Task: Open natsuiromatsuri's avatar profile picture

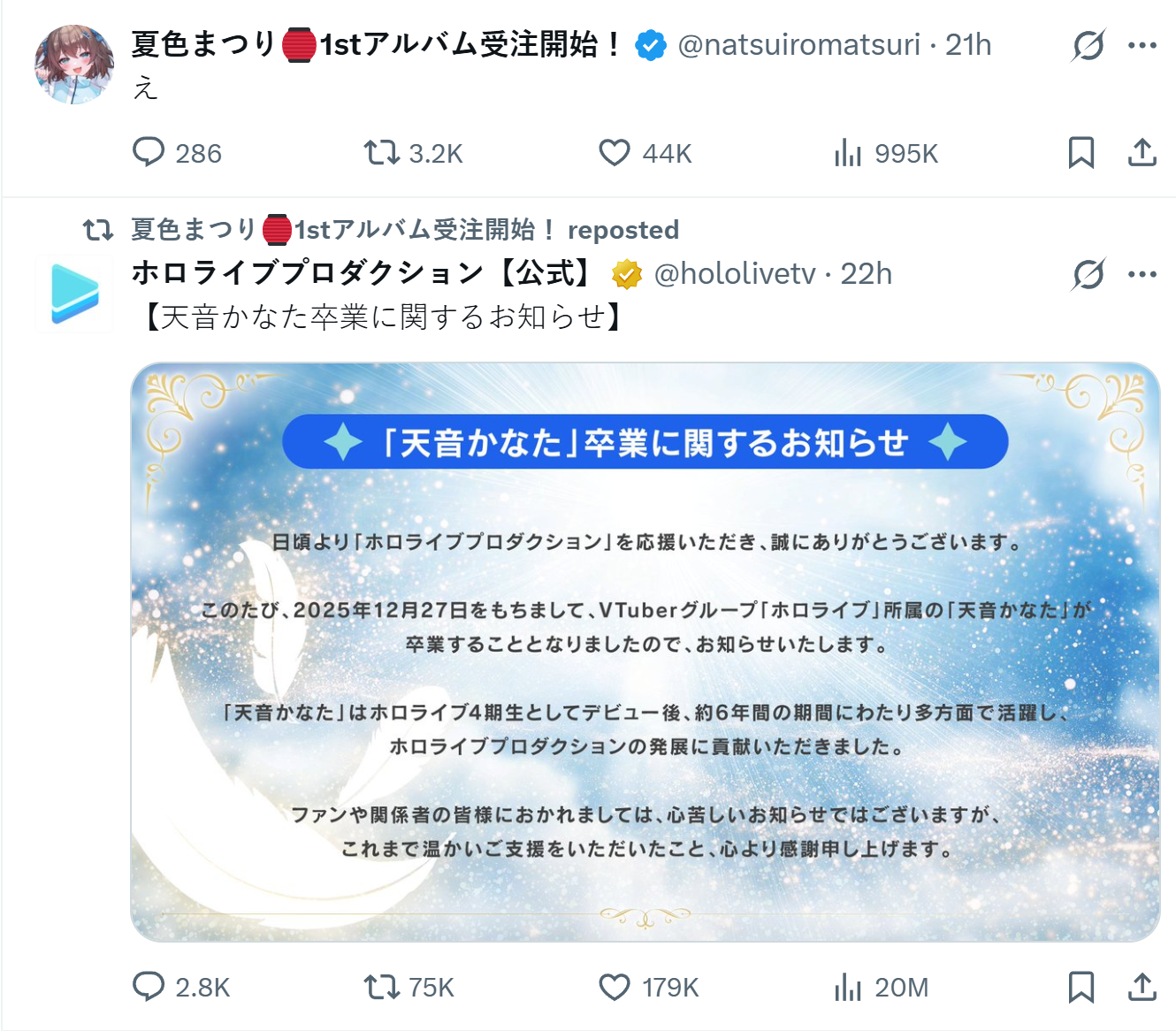Action: 74,65
